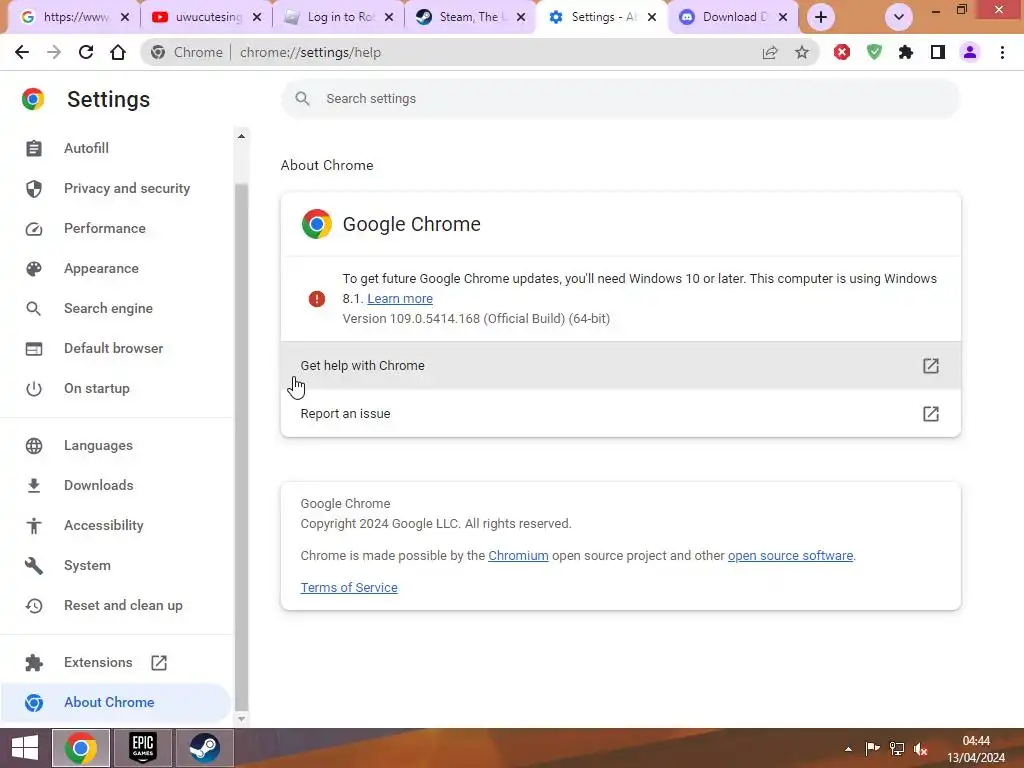Click the Chromium link
The image size is (1024, 768).
pyautogui.click(x=518, y=556)
